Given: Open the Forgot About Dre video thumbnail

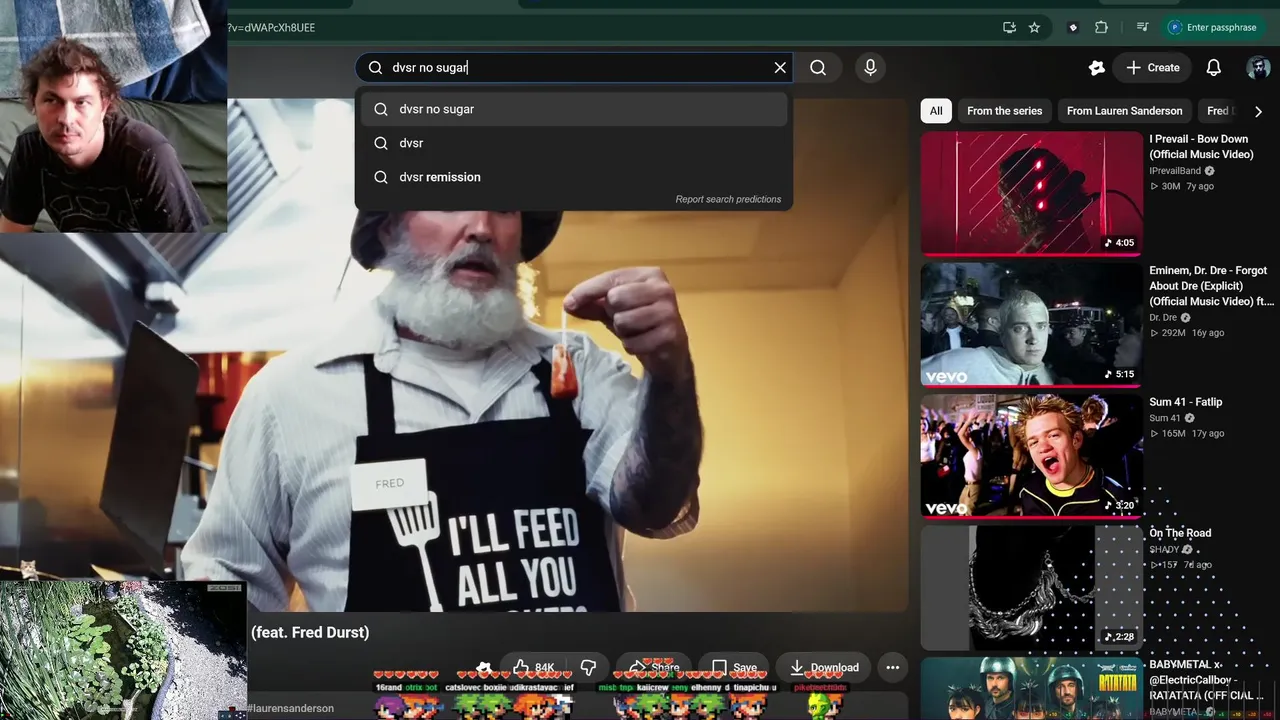Looking at the screenshot, I should point(1031,324).
